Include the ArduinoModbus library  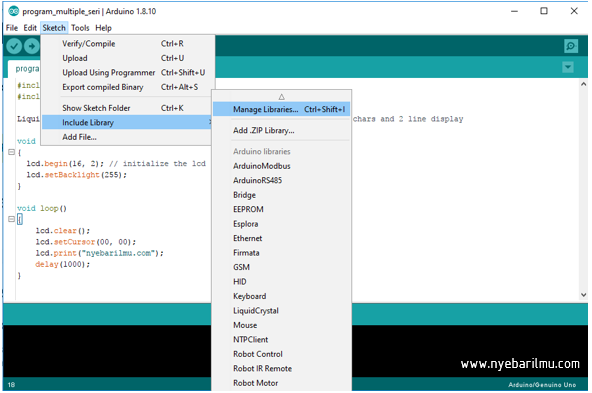282,166
